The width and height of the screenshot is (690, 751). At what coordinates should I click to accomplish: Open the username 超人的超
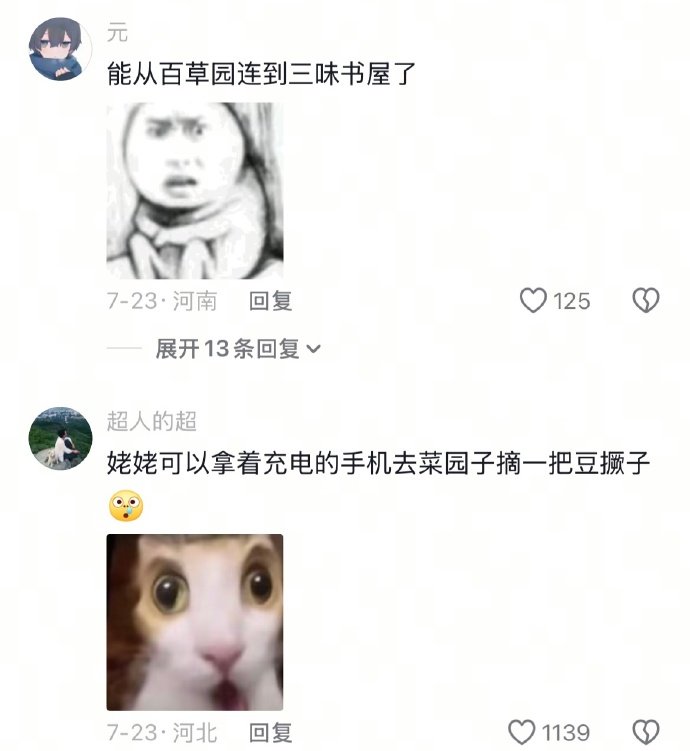[151, 421]
